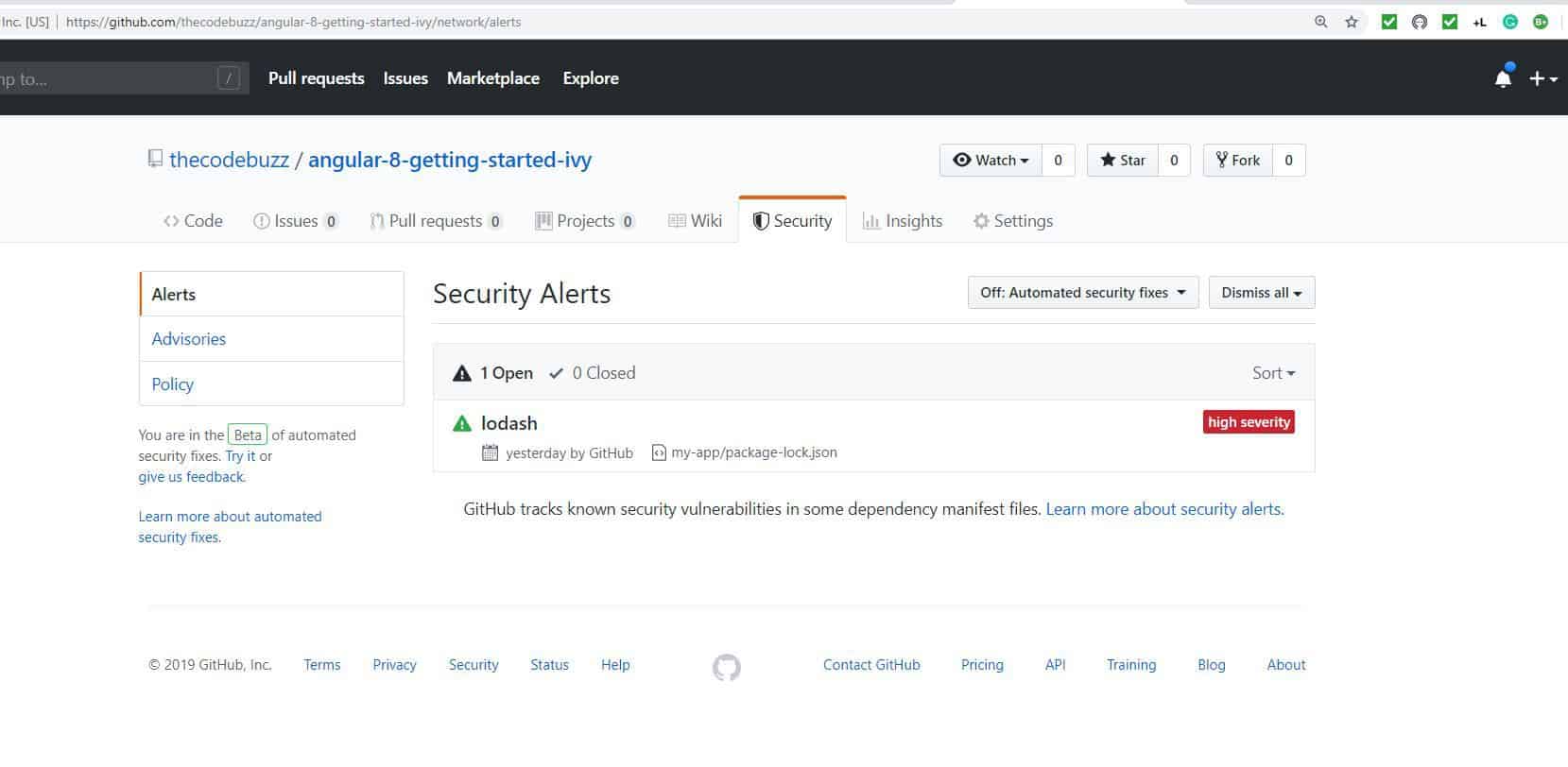Click the Grammarly extension icon

1510,22
